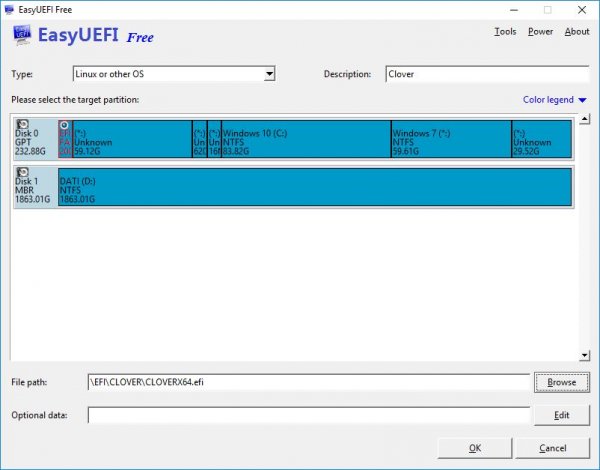Open the About menu

577,31
